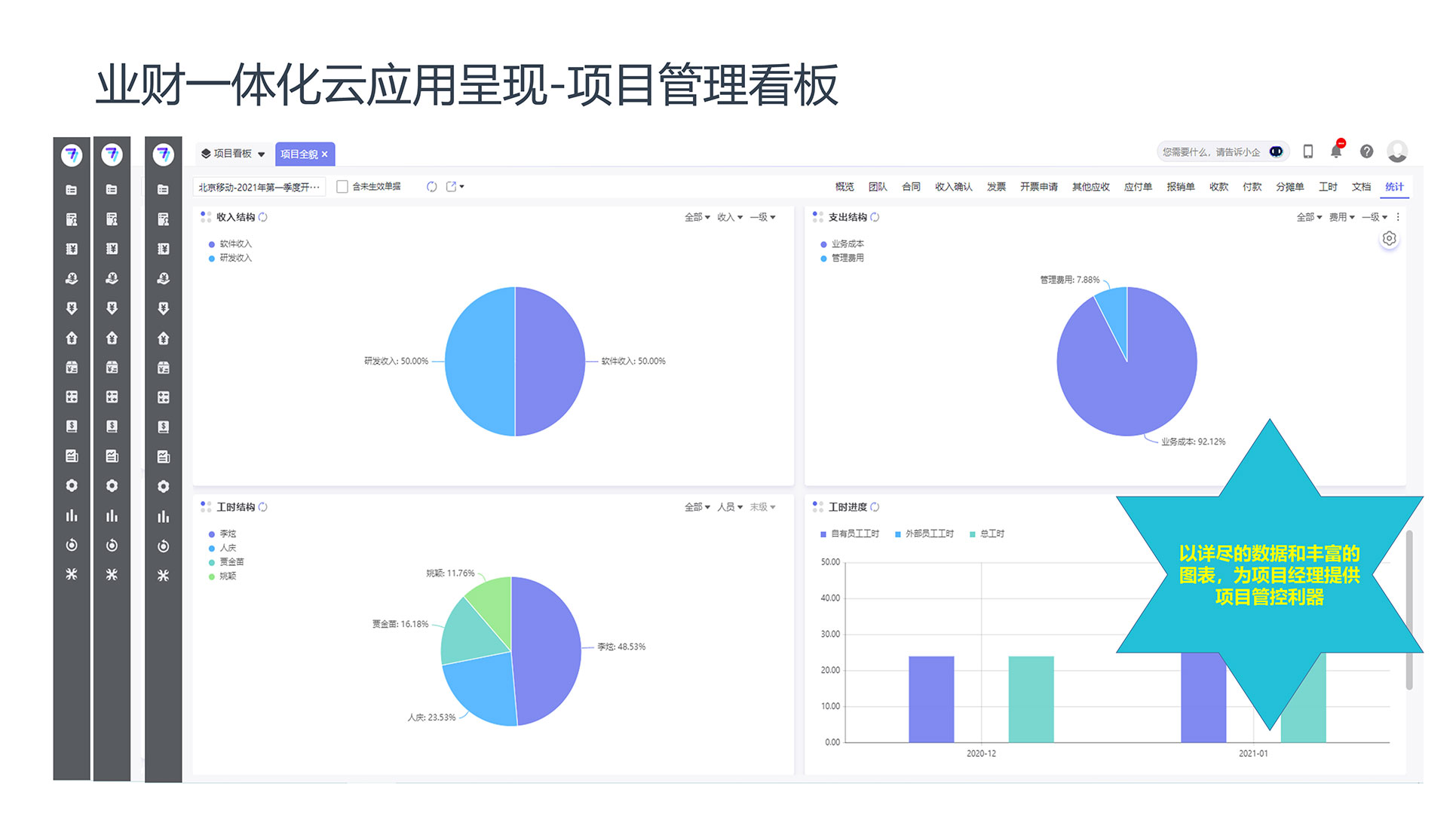Viewport: 1456px width, 838px height.
Task: Switch to the 合同 tab
Action: point(911,187)
